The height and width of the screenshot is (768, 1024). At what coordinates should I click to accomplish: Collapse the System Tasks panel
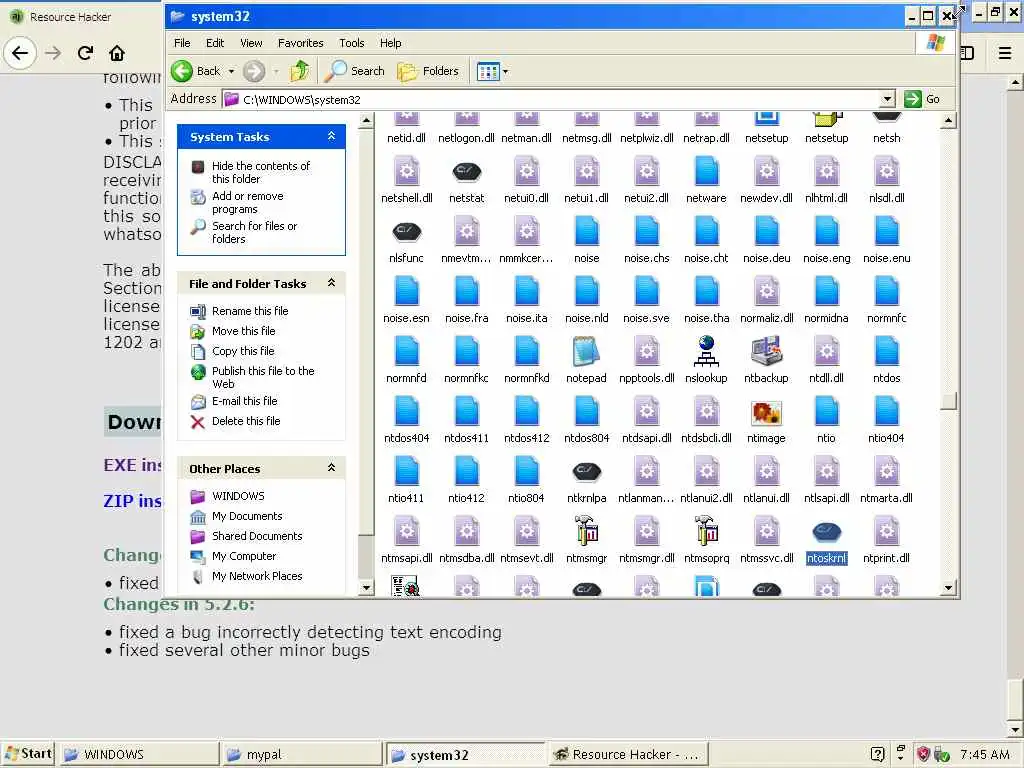click(331, 136)
